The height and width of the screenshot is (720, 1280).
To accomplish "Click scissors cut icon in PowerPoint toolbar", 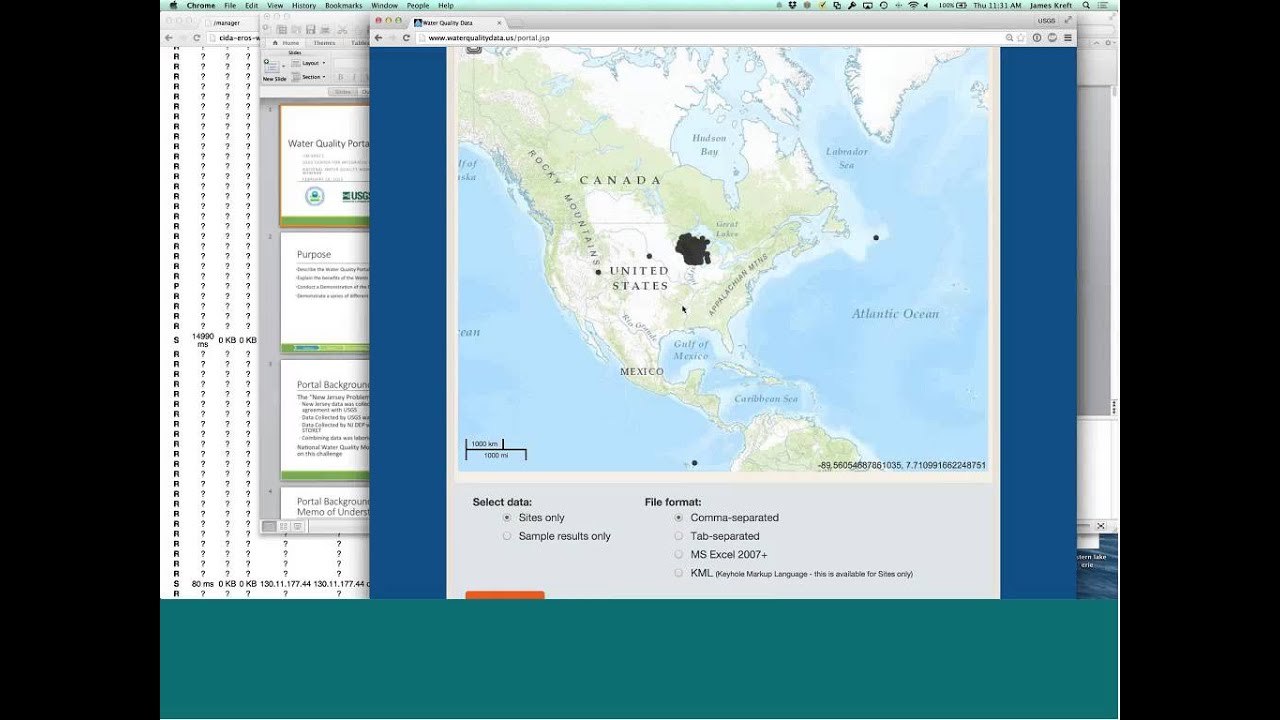I will 342,30.
